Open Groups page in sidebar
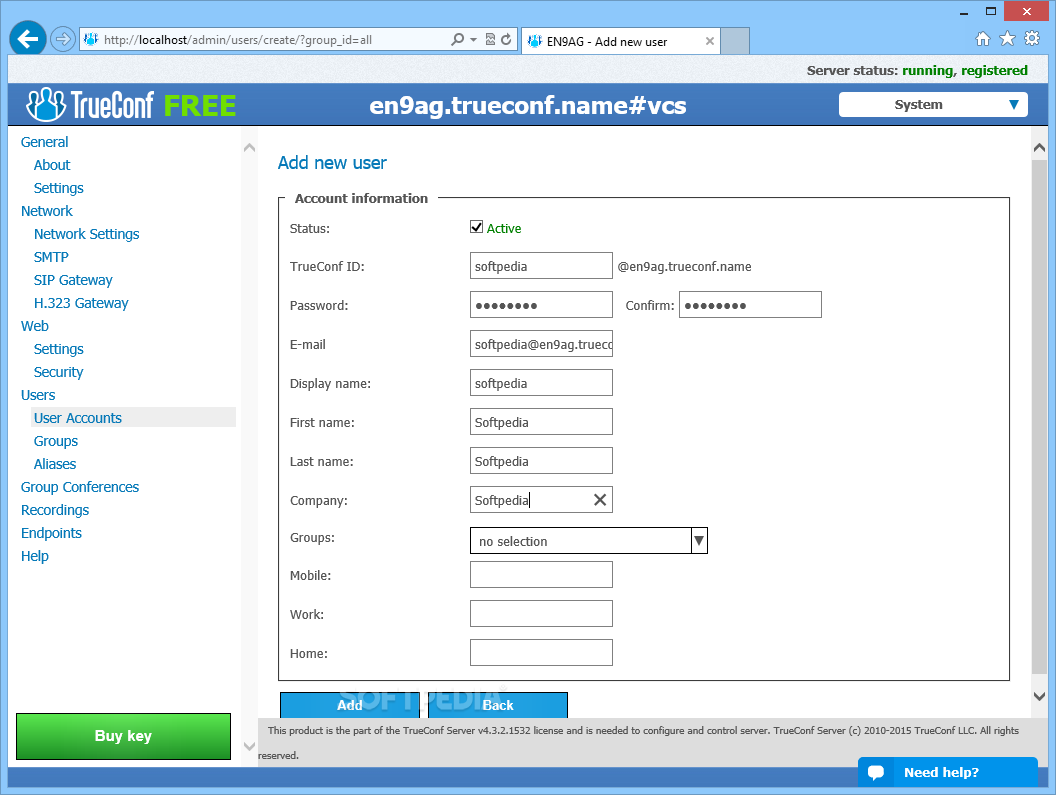Screen dimensions: 1056x795 point(56,441)
